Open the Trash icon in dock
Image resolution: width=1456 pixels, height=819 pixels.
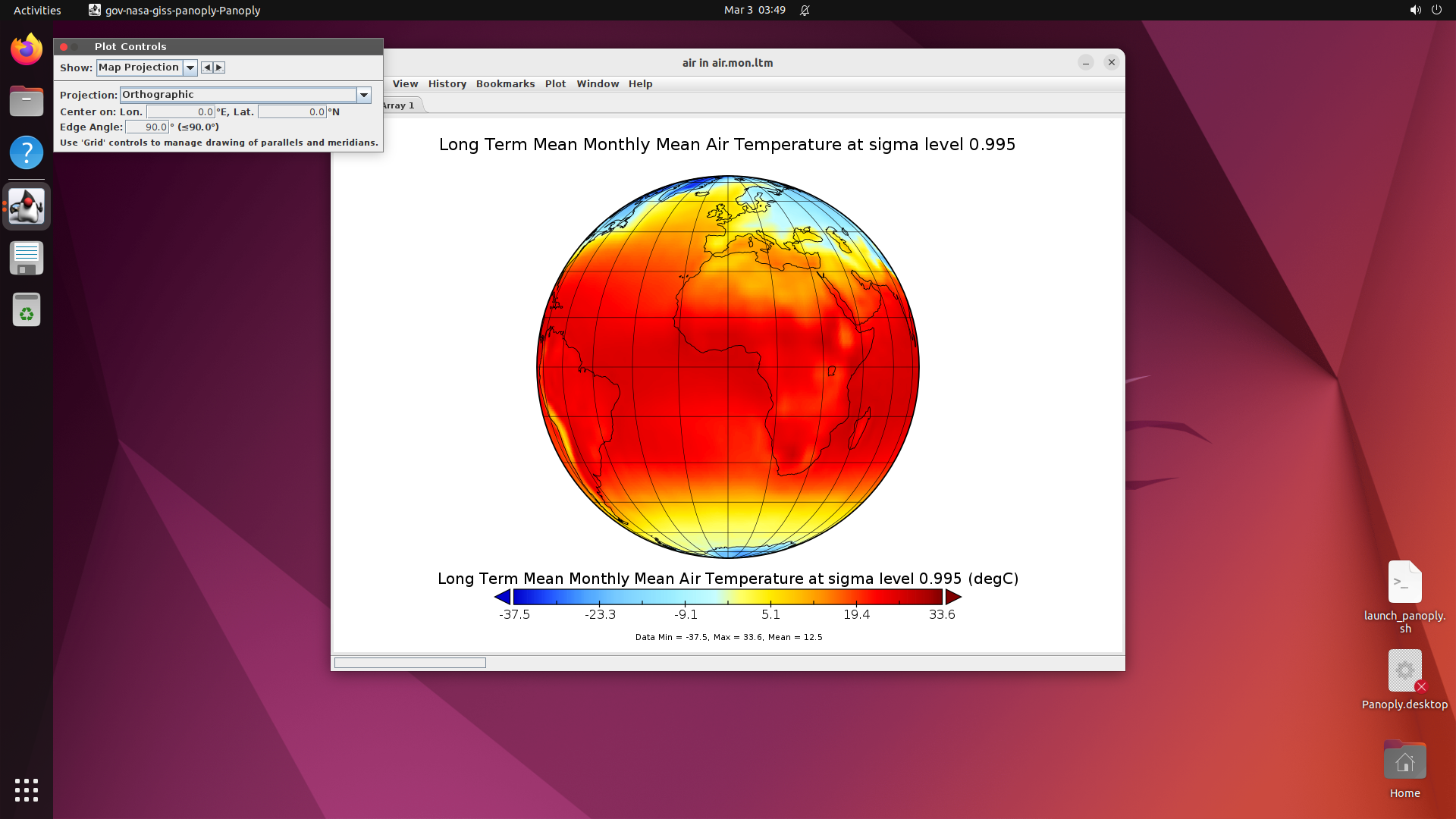tap(27, 309)
